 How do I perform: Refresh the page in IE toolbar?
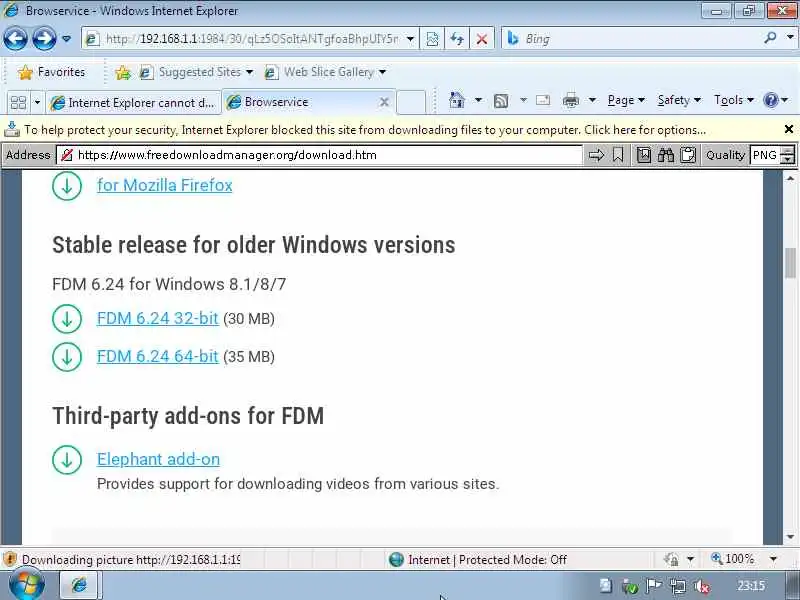click(x=457, y=39)
